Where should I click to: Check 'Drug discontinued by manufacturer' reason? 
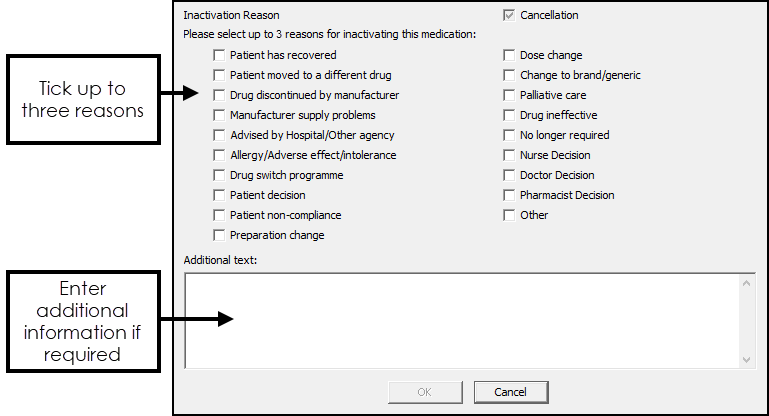219,96
